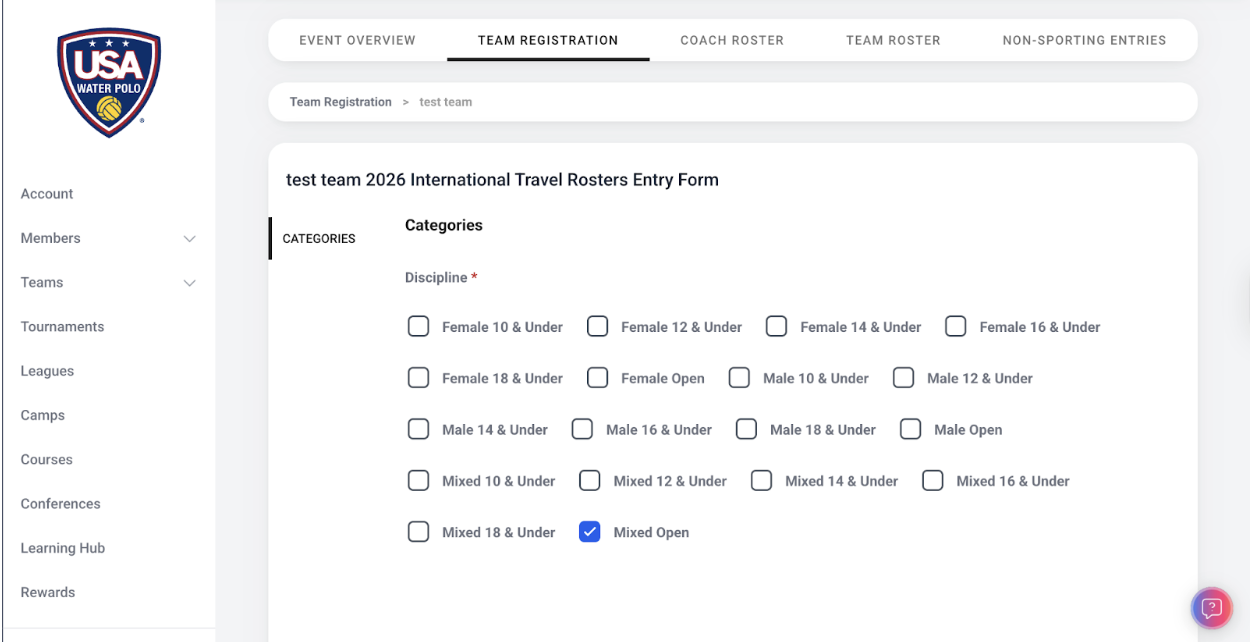The height and width of the screenshot is (642, 1250).
Task: Check Male Open checkbox
Action: (910, 429)
